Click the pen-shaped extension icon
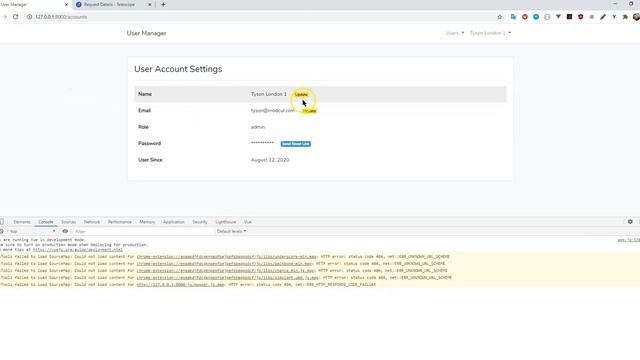Screen dimensions: 640x360 tap(603, 17)
